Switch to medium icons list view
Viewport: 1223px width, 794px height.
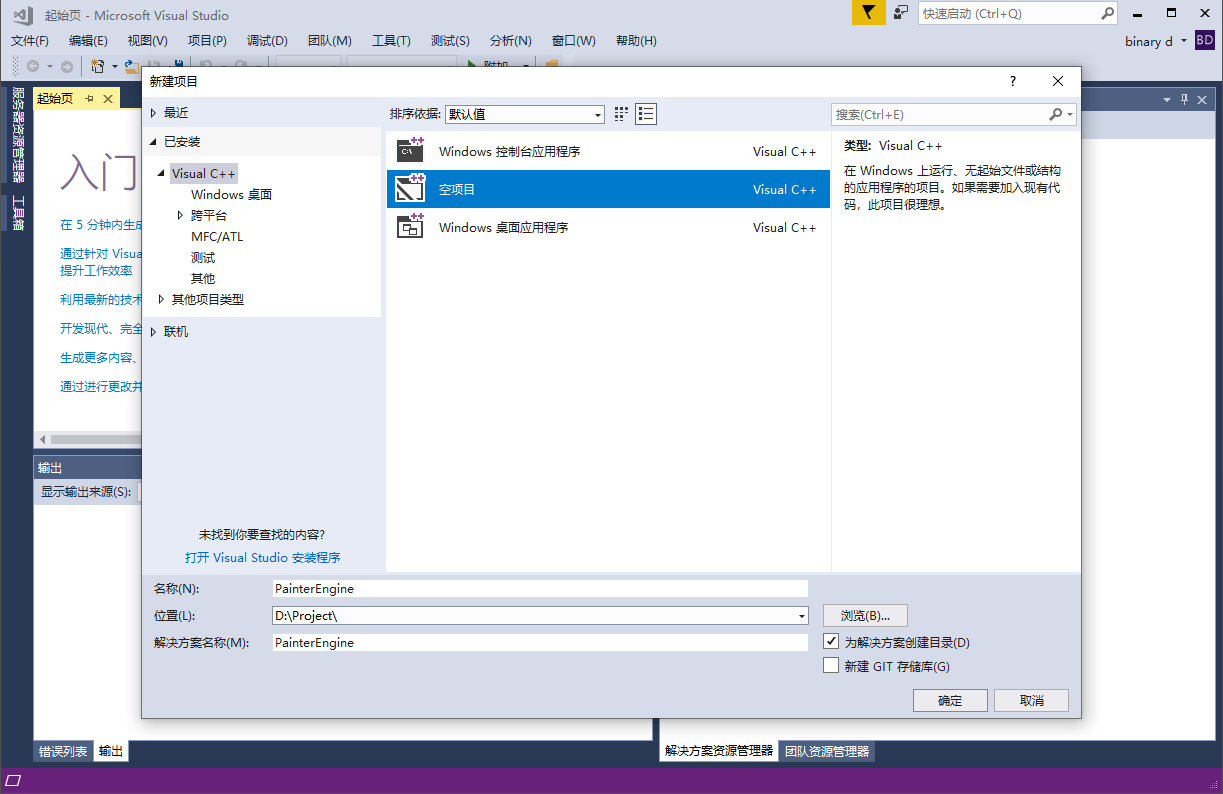pyautogui.click(x=646, y=114)
